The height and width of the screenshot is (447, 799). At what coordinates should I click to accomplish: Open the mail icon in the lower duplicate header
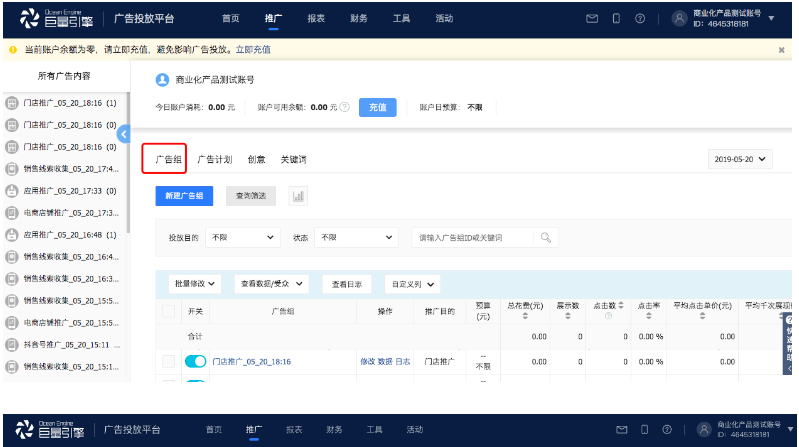coord(622,430)
